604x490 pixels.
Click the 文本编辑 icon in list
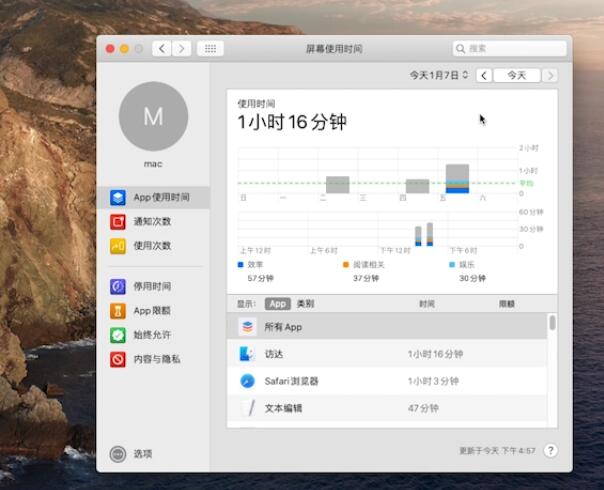[248, 408]
